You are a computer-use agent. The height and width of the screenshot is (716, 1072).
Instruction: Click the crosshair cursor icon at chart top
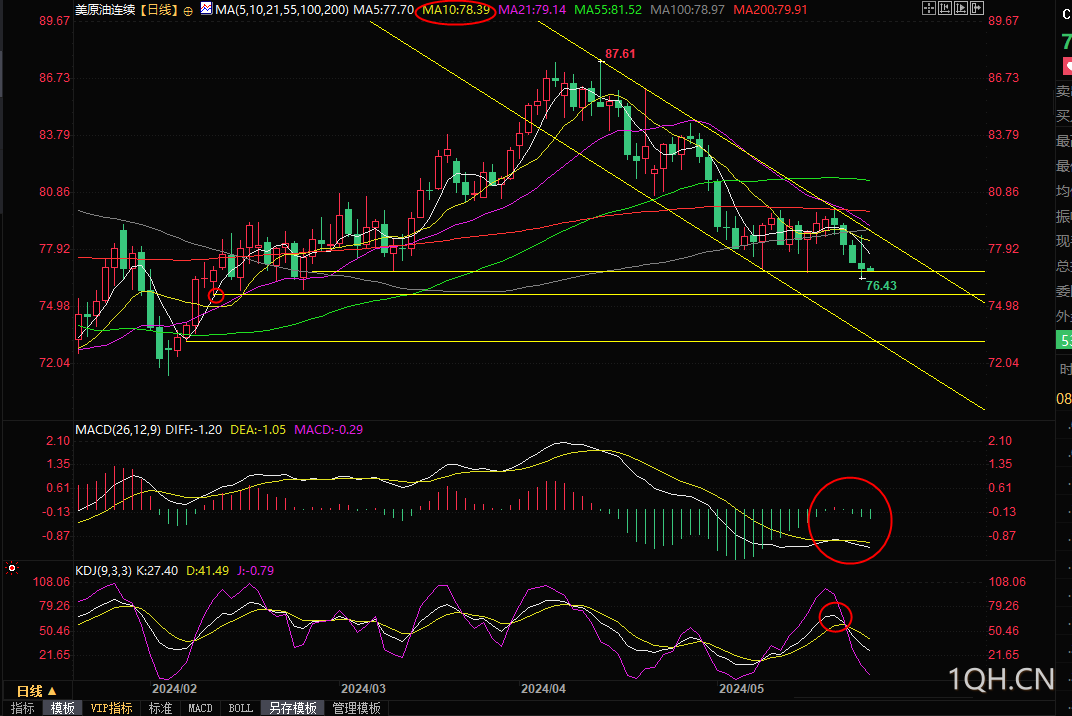(929, 8)
